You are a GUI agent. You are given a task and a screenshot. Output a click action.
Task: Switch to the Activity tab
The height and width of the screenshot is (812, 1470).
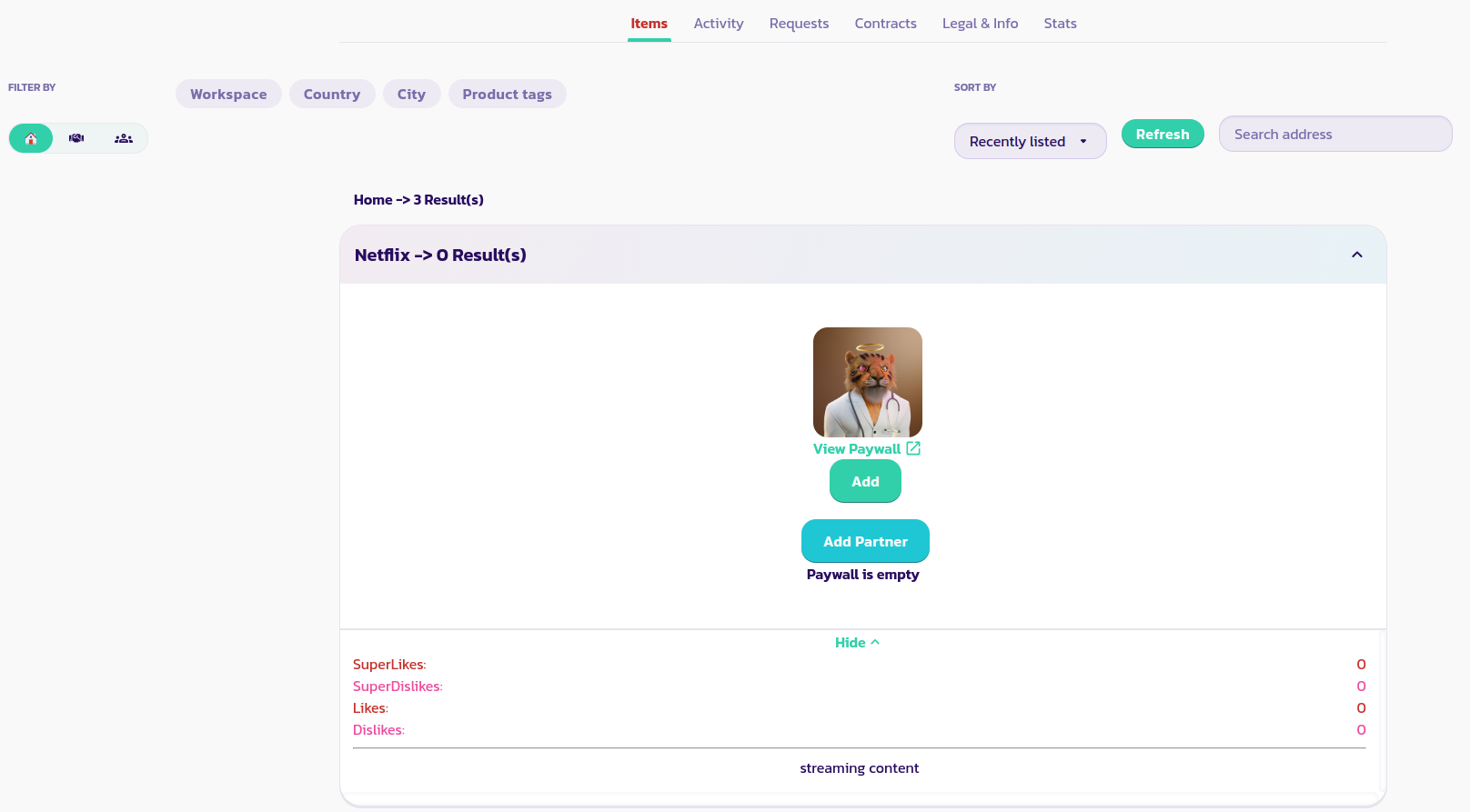(x=718, y=24)
